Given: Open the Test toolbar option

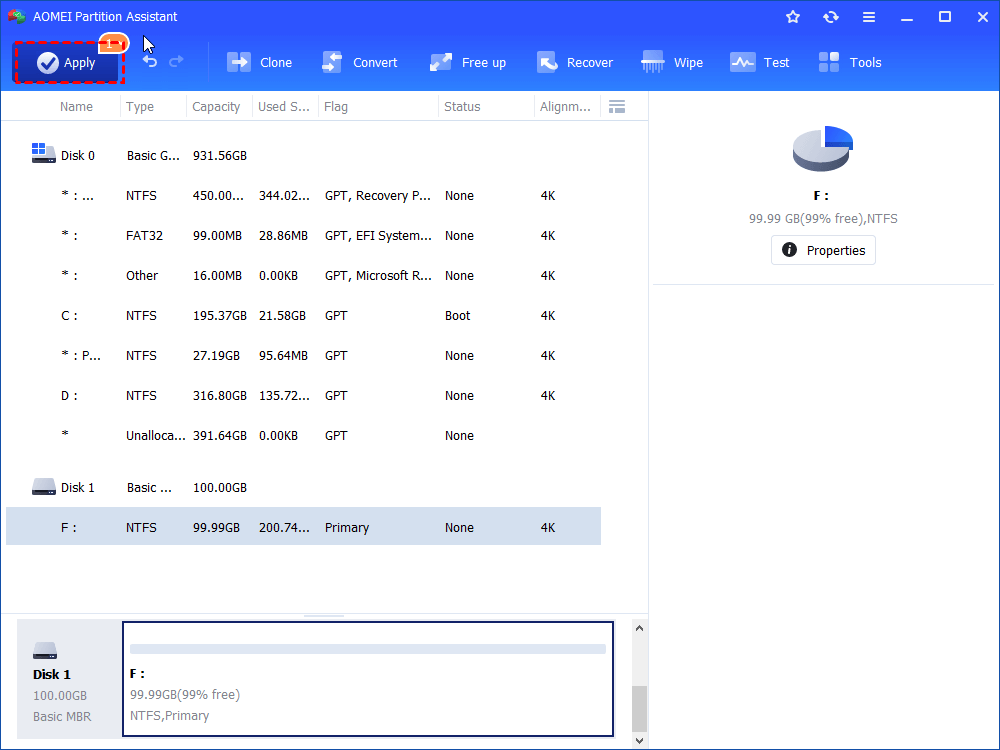Looking at the screenshot, I should [760, 63].
